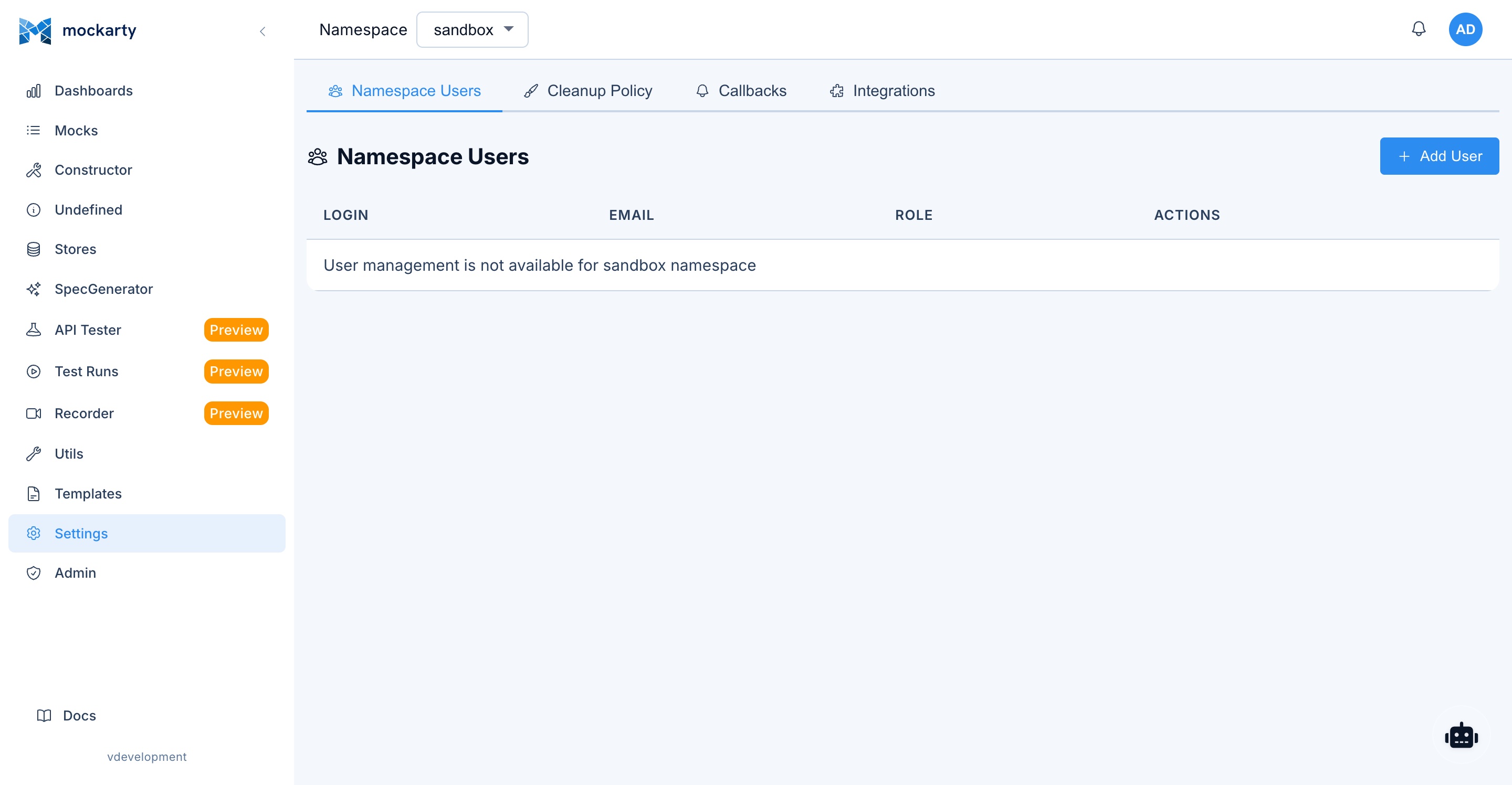Switch to the Integrations tab
1512x785 pixels.
(882, 91)
